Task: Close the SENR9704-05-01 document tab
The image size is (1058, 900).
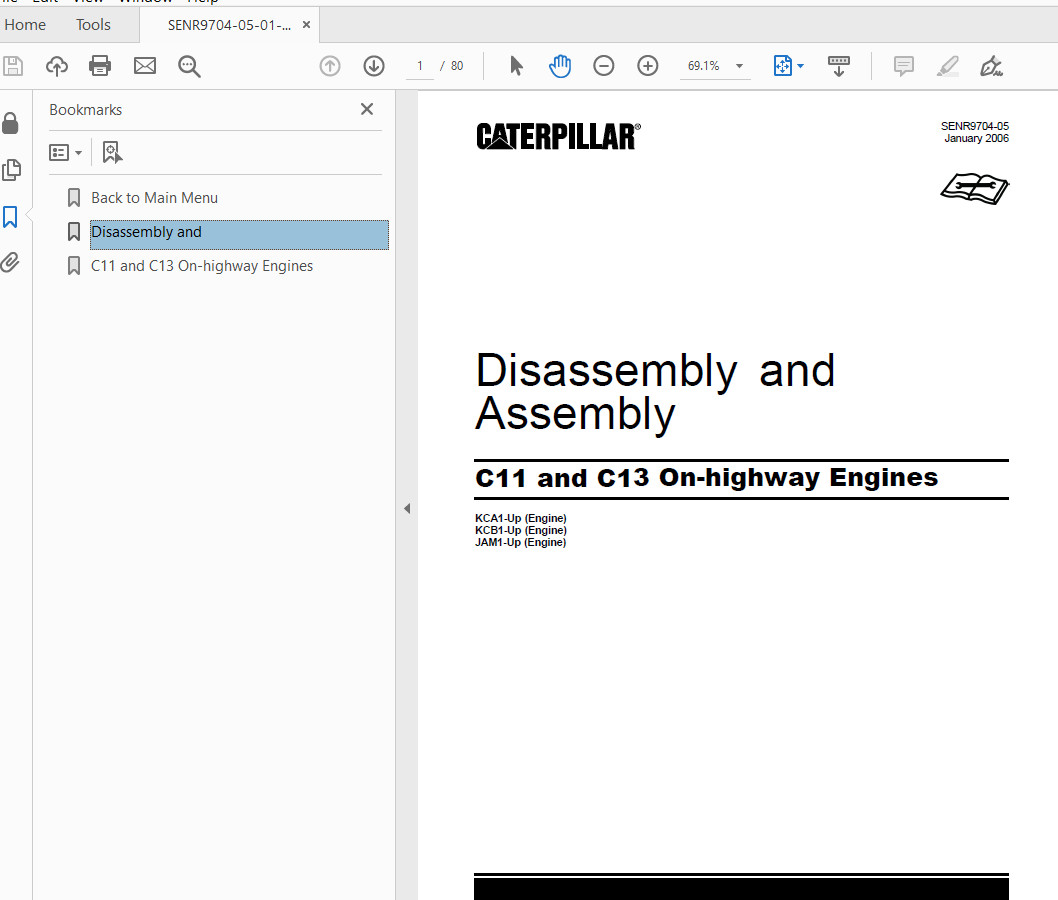Action: click(x=306, y=25)
